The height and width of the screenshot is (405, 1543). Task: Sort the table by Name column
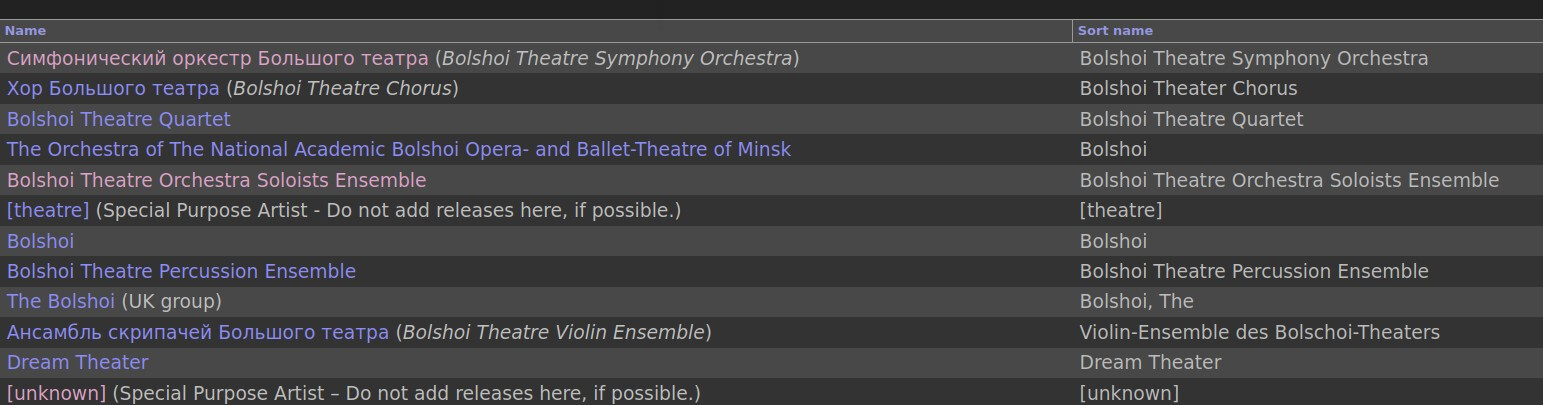[x=25, y=31]
